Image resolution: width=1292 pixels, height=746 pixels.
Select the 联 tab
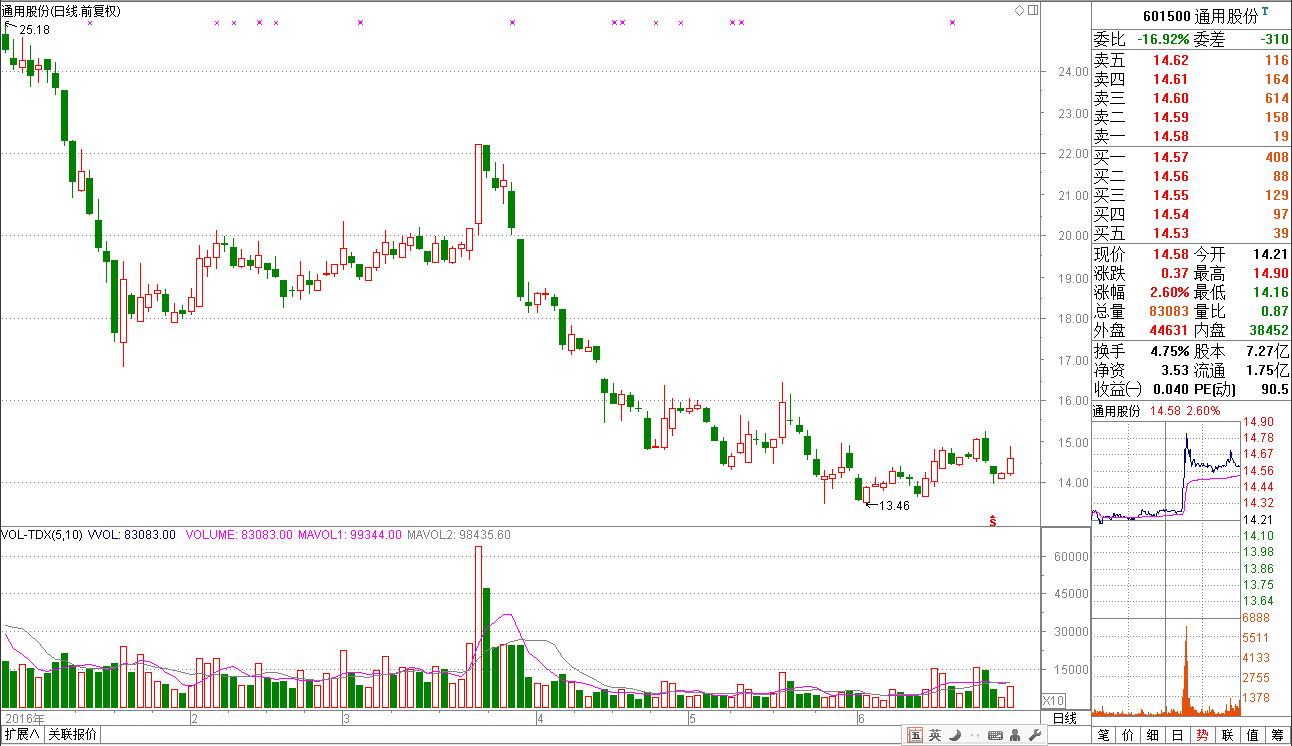point(1228,736)
